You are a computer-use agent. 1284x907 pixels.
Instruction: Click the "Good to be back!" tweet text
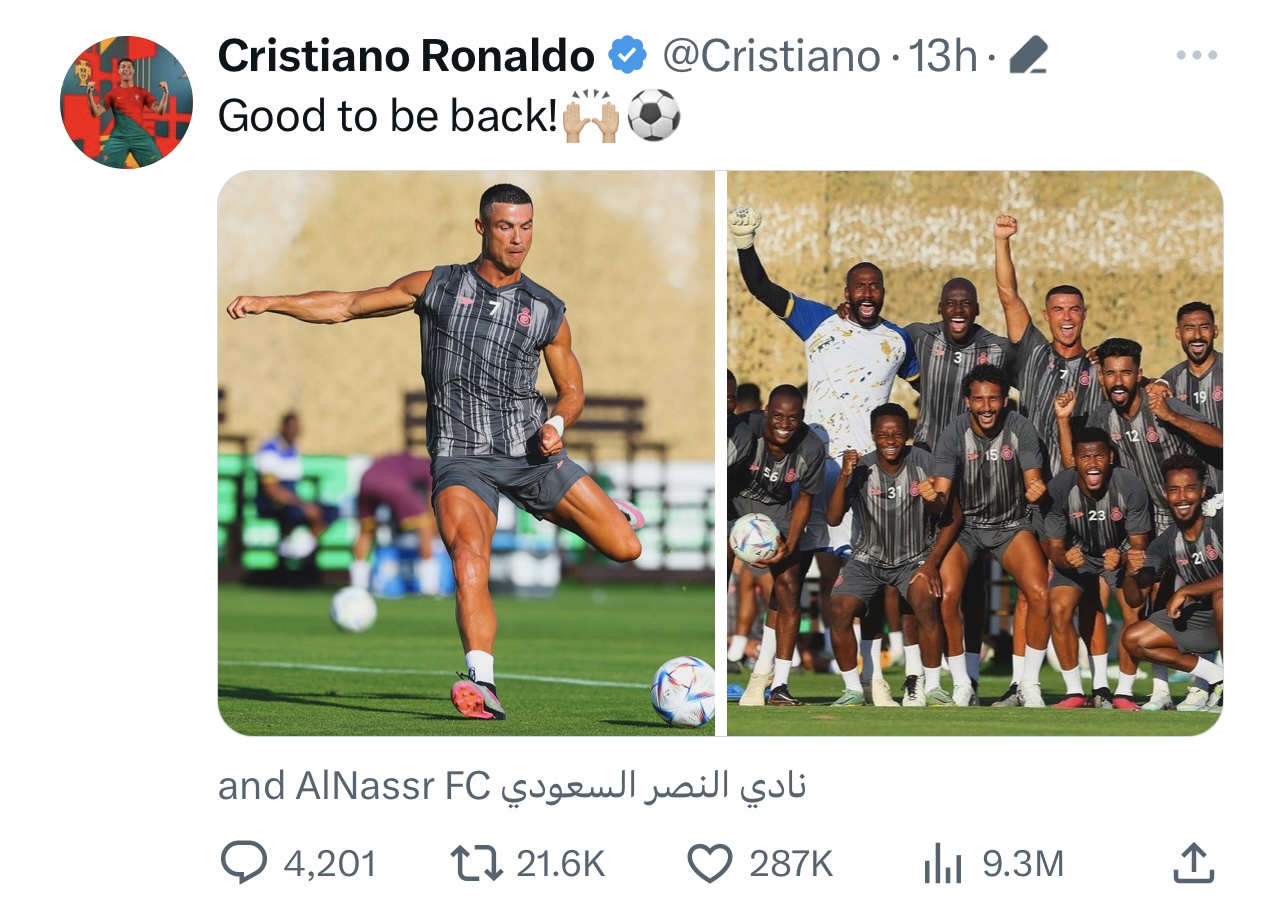[387, 117]
